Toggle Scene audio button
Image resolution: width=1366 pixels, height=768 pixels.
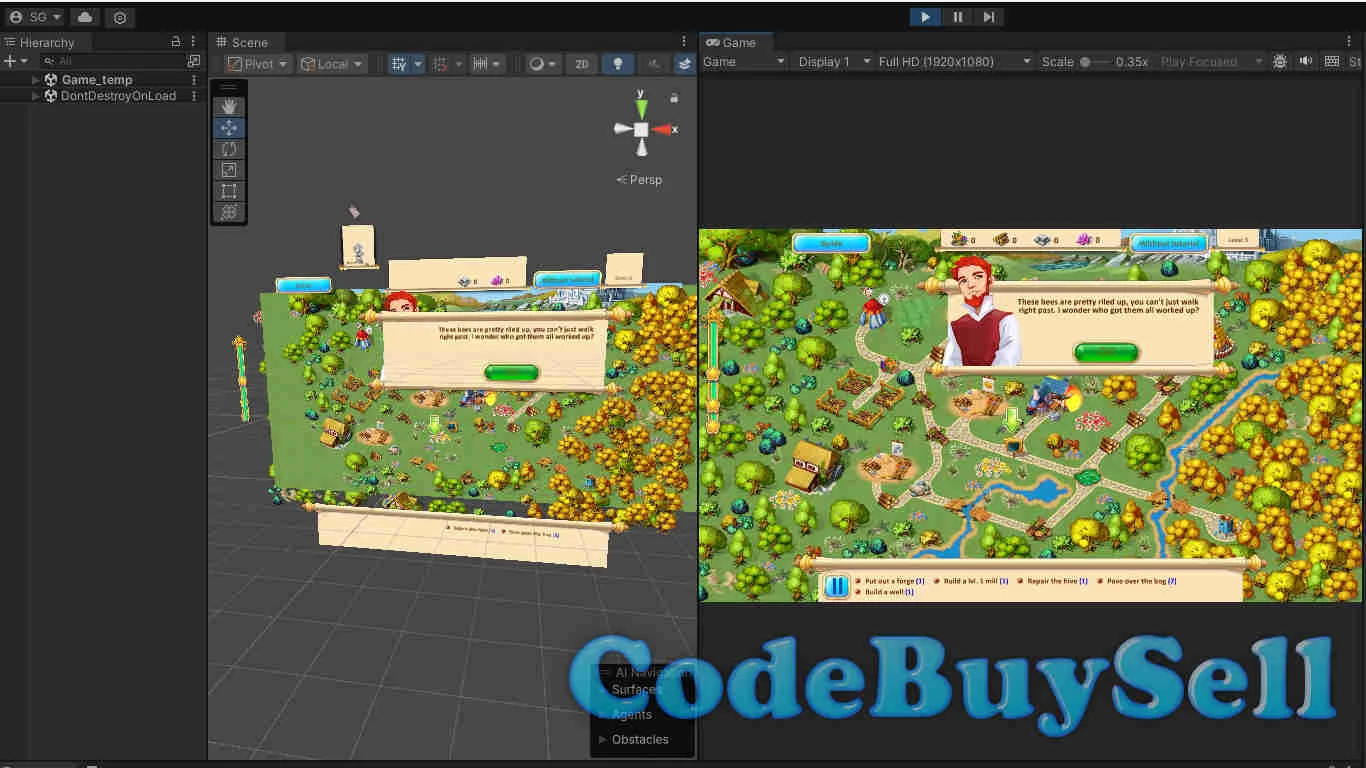click(653, 63)
